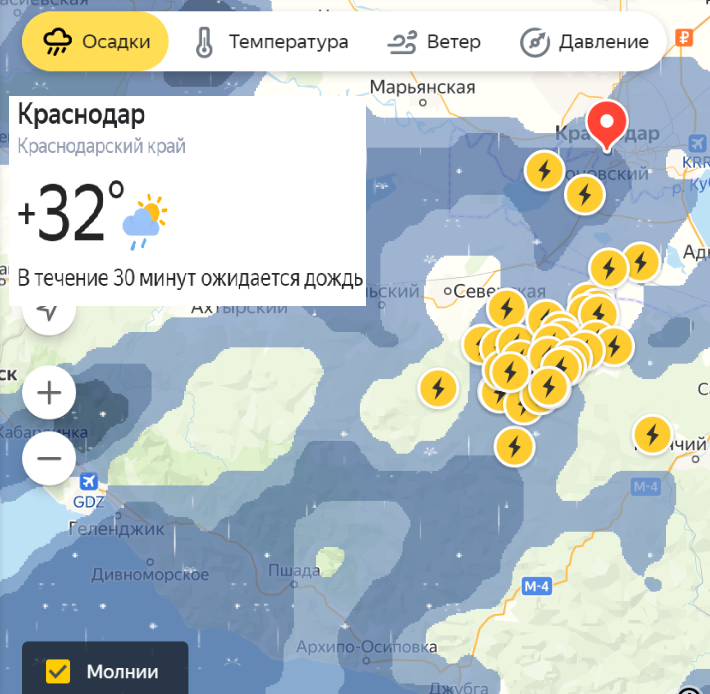
Task: Zoom in with the plus button
Action: click(x=49, y=392)
